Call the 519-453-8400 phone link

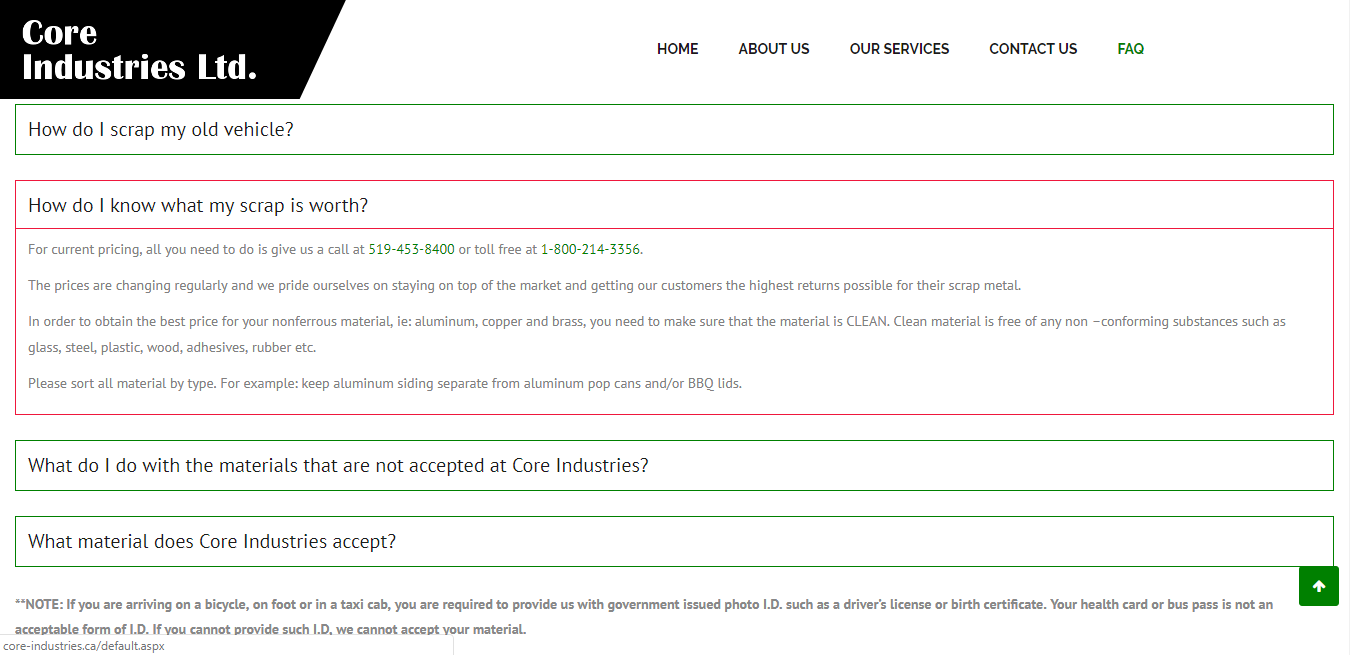point(411,249)
